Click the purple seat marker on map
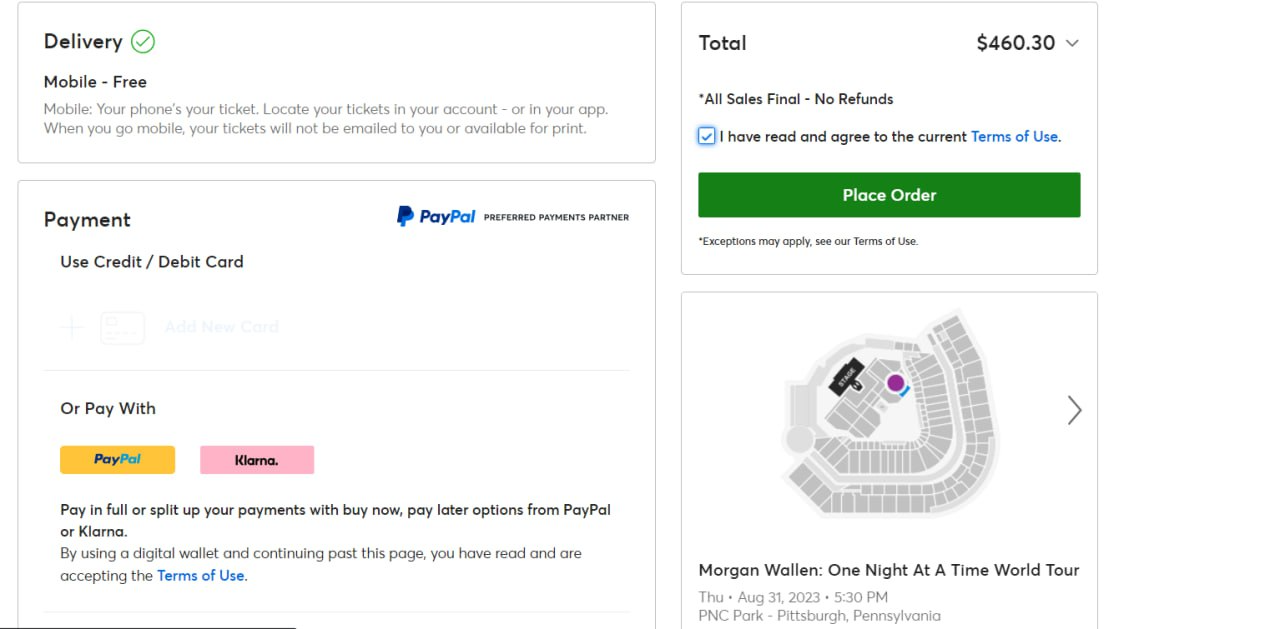 (895, 382)
